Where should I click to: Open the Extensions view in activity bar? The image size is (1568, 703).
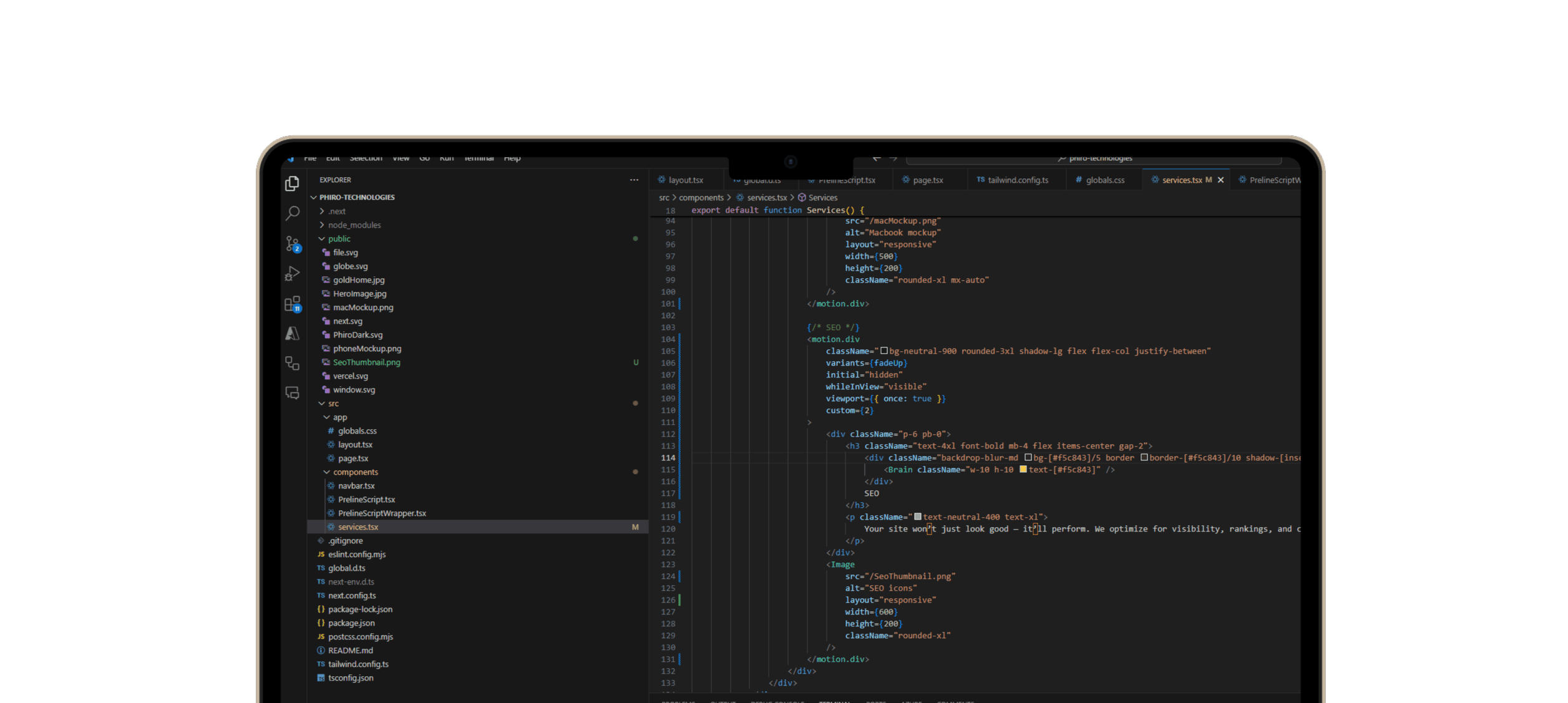(x=292, y=304)
